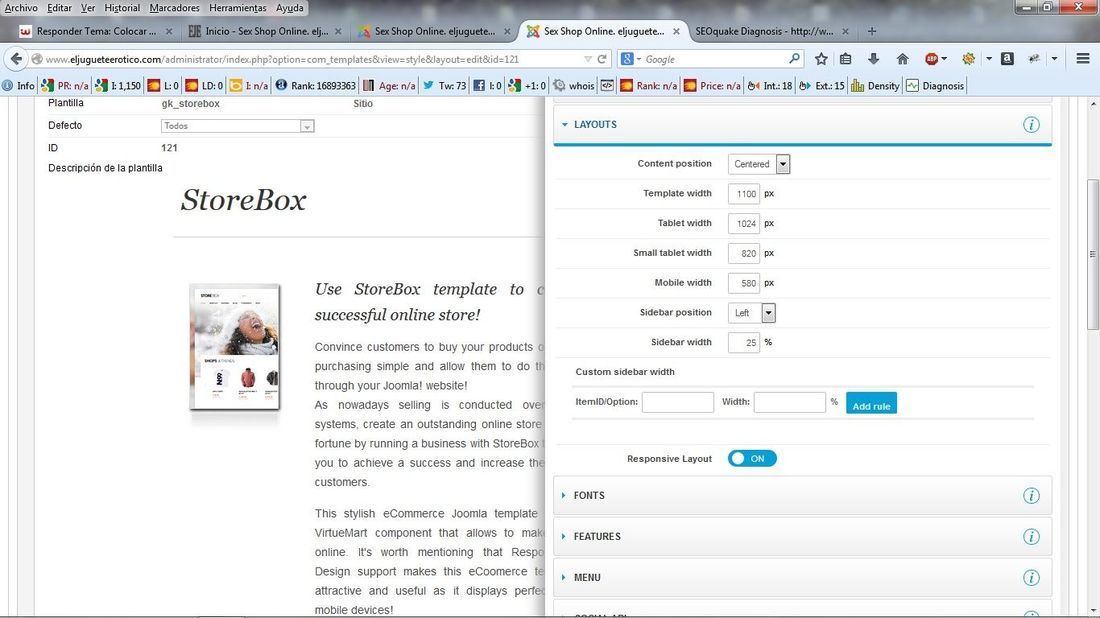Click the Tablet width field

pyautogui.click(x=744, y=224)
